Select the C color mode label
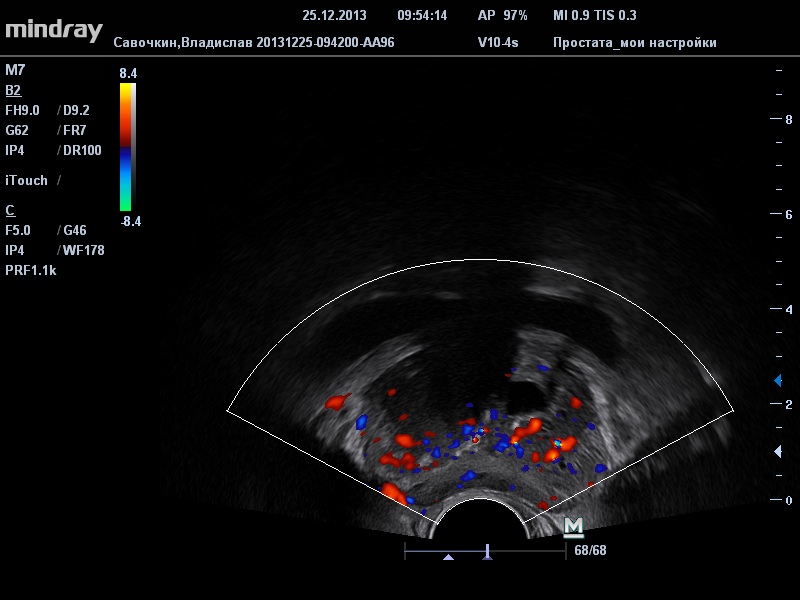The height and width of the screenshot is (600, 800). click(x=10, y=210)
